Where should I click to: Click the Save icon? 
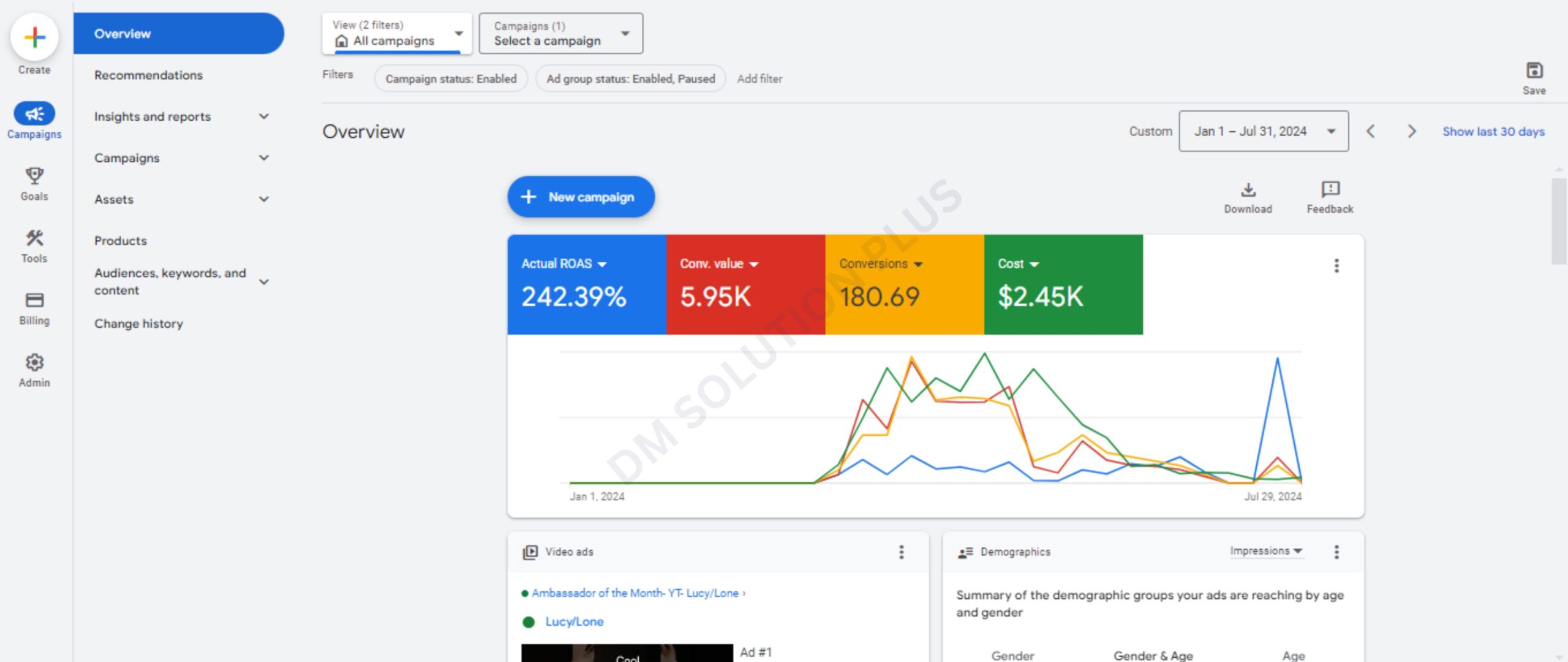point(1534,71)
